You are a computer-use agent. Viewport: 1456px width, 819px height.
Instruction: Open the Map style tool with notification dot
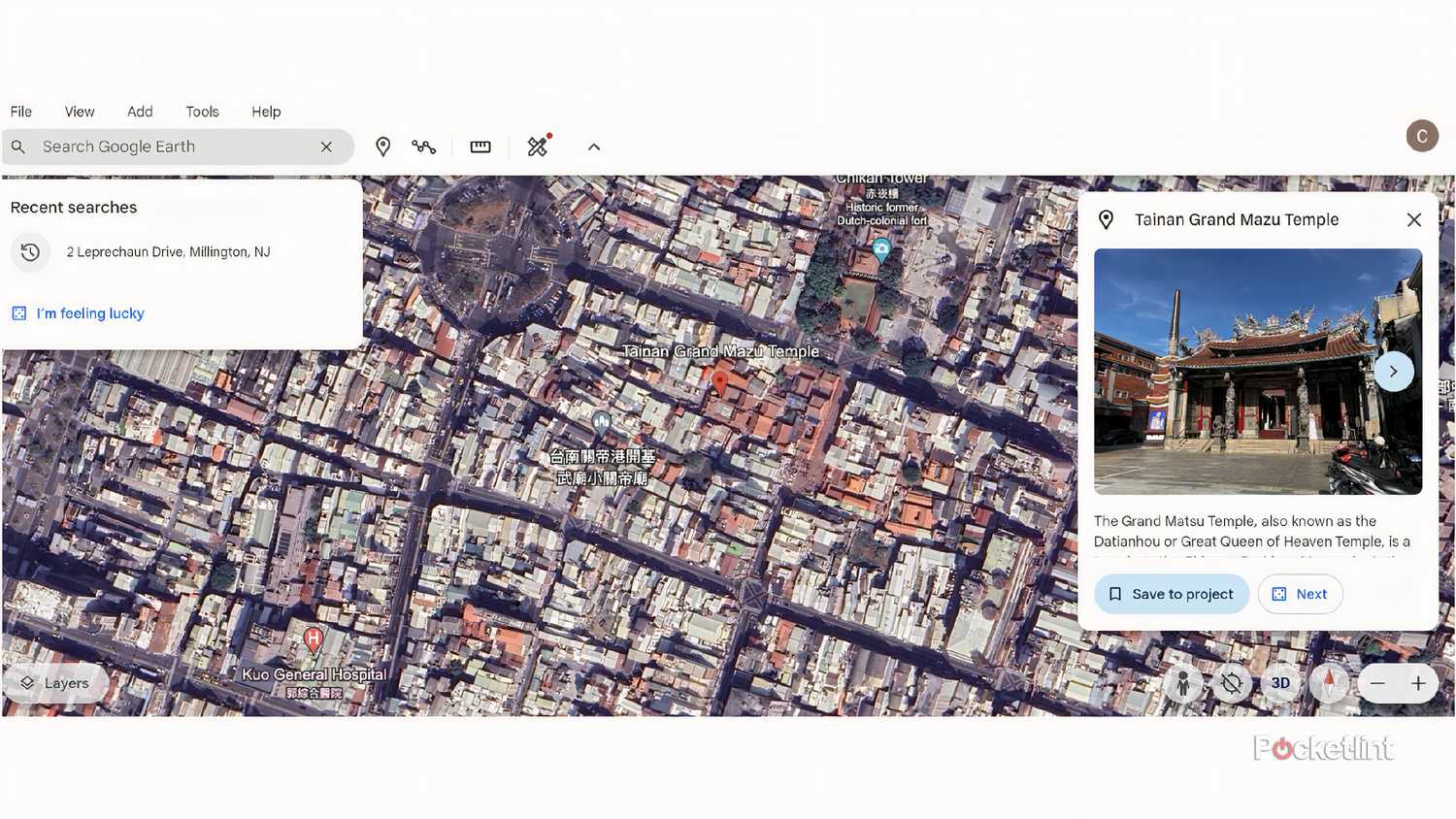538,146
